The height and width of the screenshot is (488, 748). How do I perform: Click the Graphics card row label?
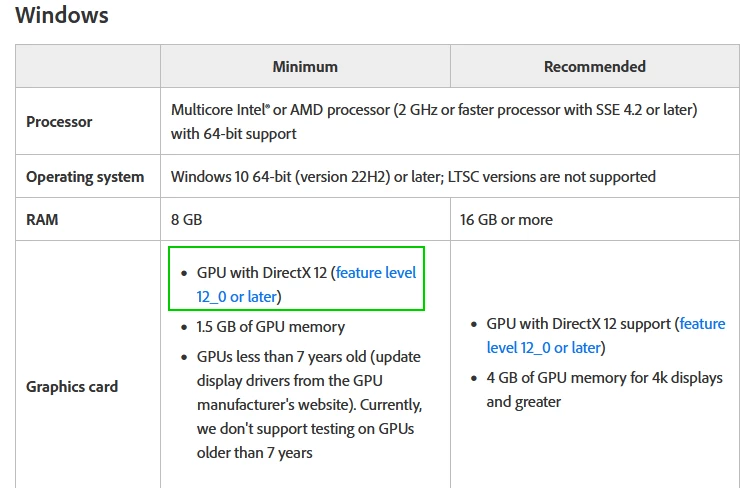tap(72, 387)
